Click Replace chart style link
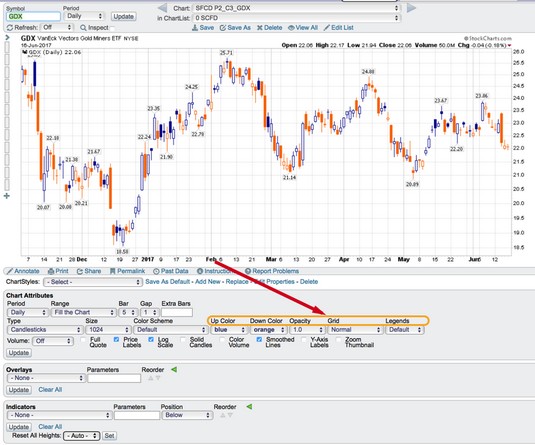535x445 pixels. (x=237, y=282)
